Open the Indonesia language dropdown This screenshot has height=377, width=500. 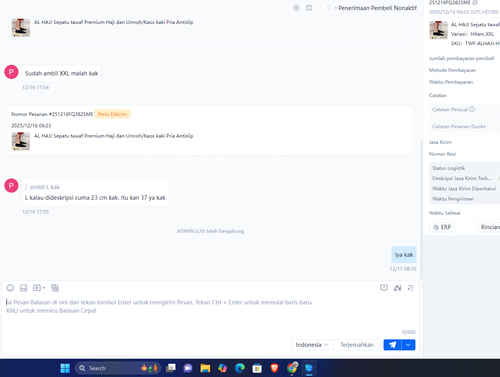[312, 345]
